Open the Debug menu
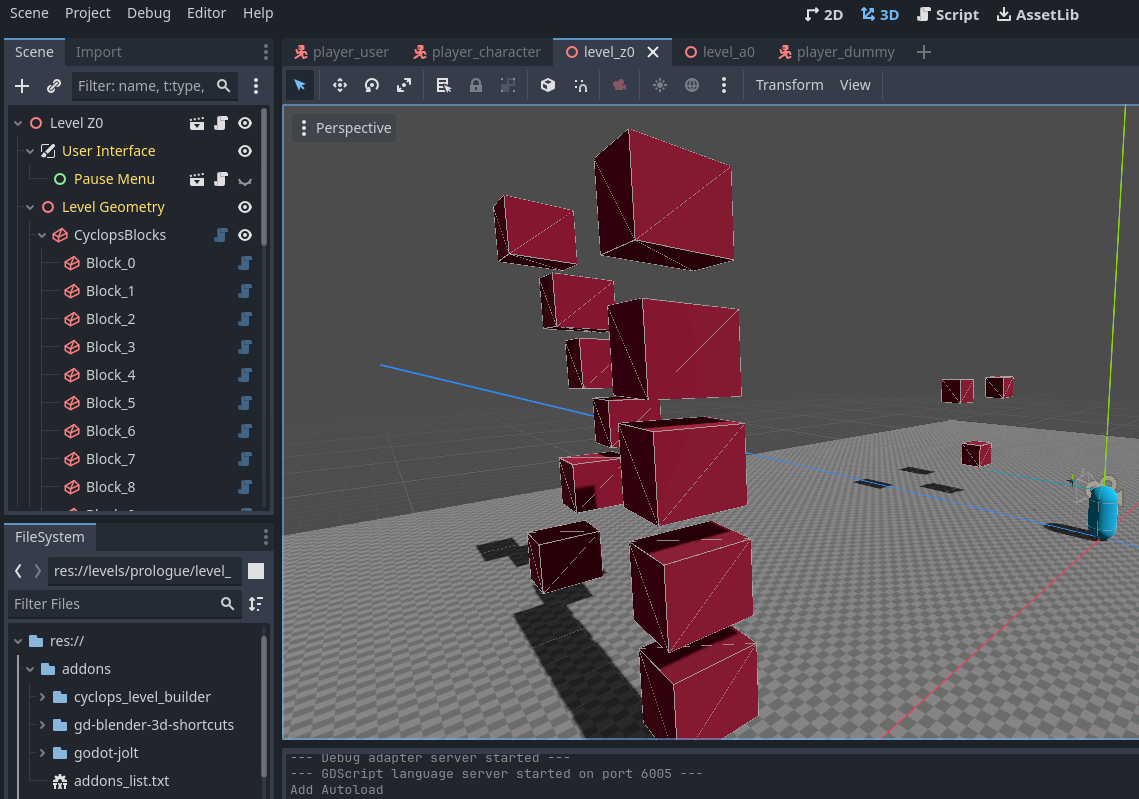Screen dimensions: 1139x799 click(x=148, y=13)
